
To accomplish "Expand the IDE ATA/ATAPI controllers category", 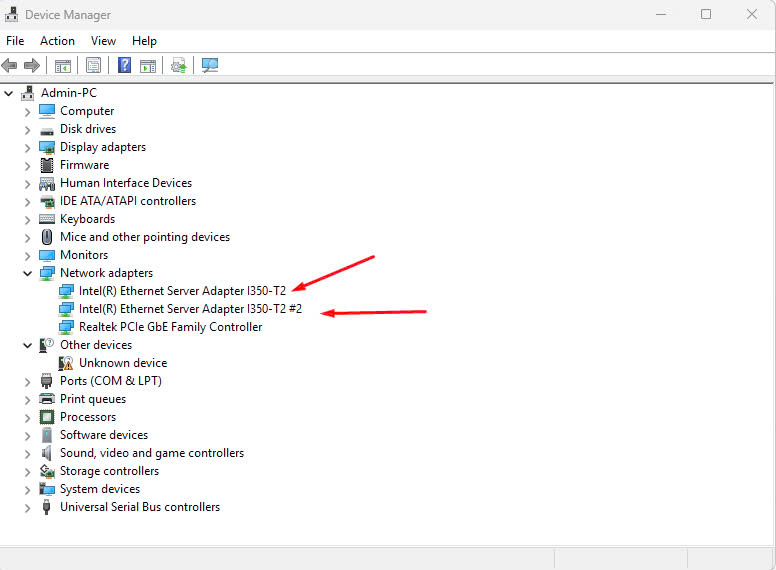I will click(x=28, y=202).
